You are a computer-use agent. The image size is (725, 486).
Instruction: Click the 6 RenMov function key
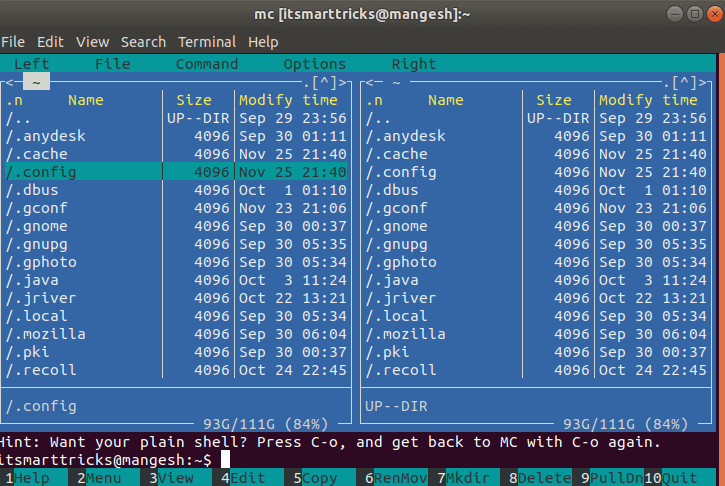[396, 478]
